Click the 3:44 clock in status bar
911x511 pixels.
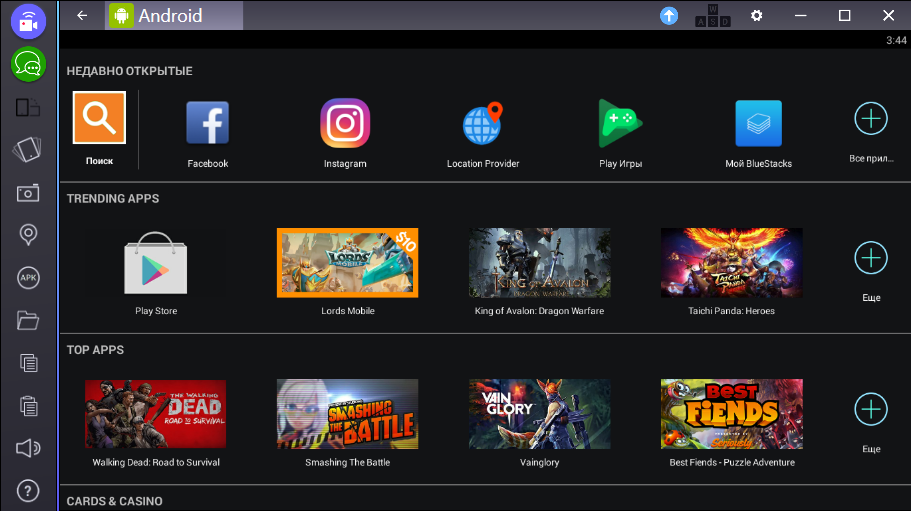[896, 40]
